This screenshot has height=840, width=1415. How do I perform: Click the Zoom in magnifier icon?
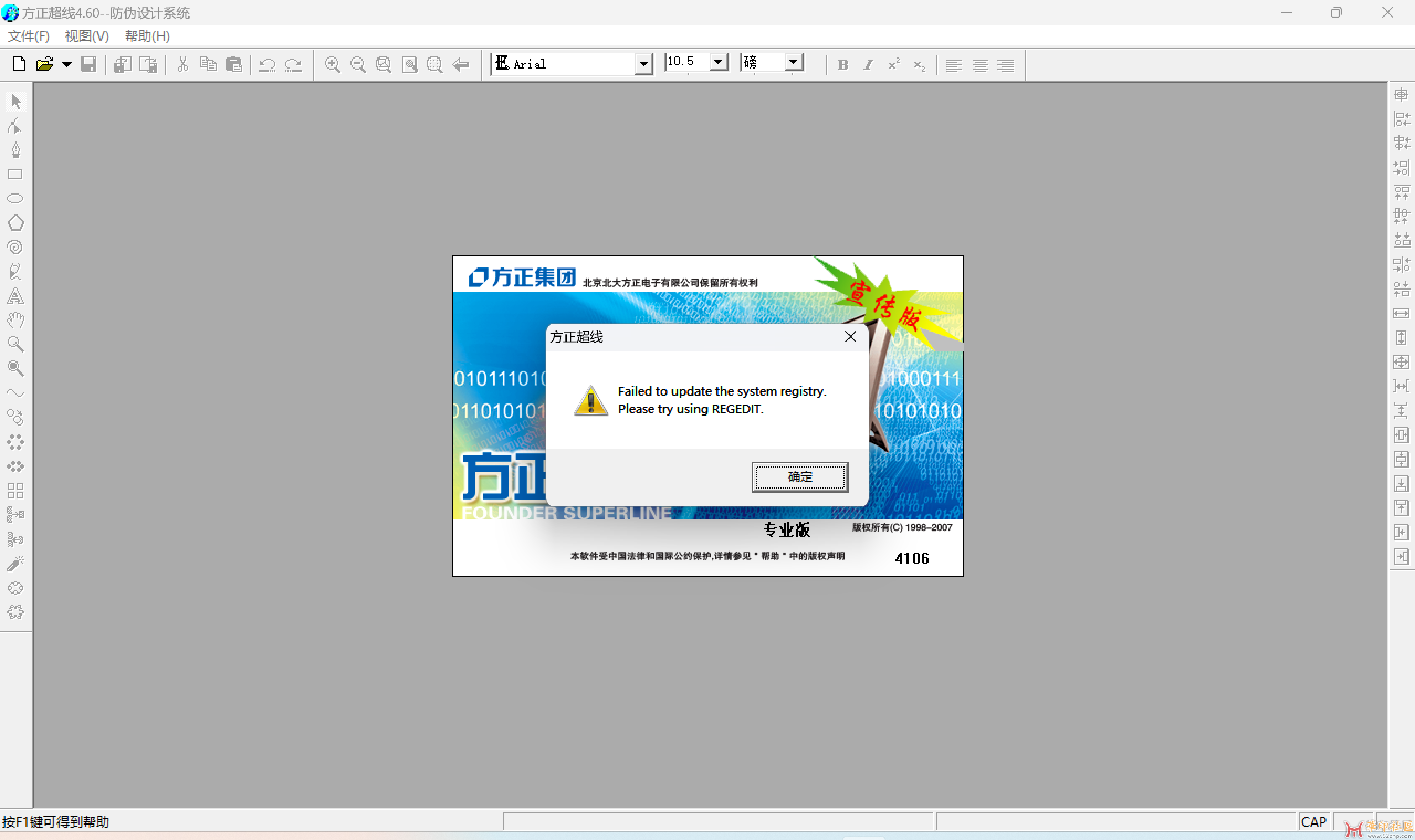pos(332,65)
